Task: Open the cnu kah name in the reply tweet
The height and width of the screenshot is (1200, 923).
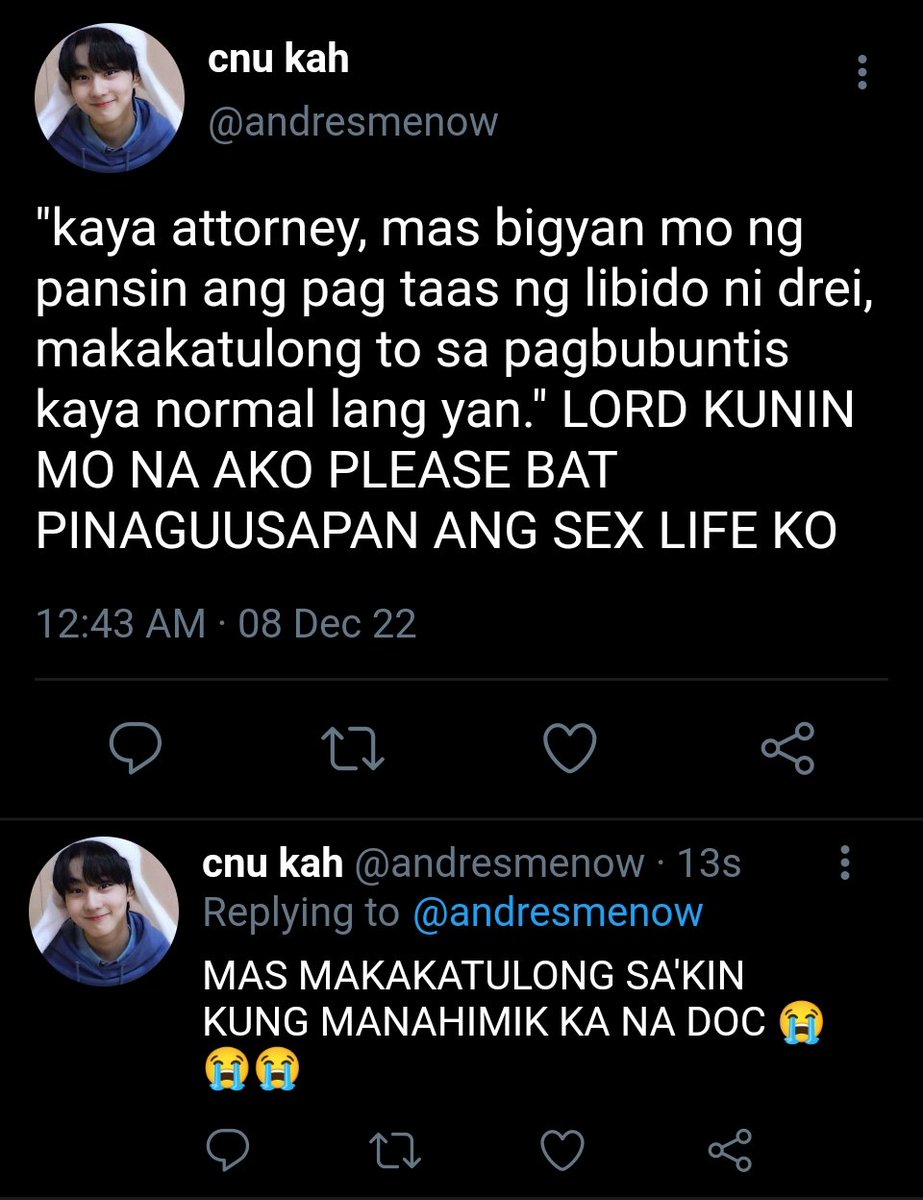Action: (272, 863)
